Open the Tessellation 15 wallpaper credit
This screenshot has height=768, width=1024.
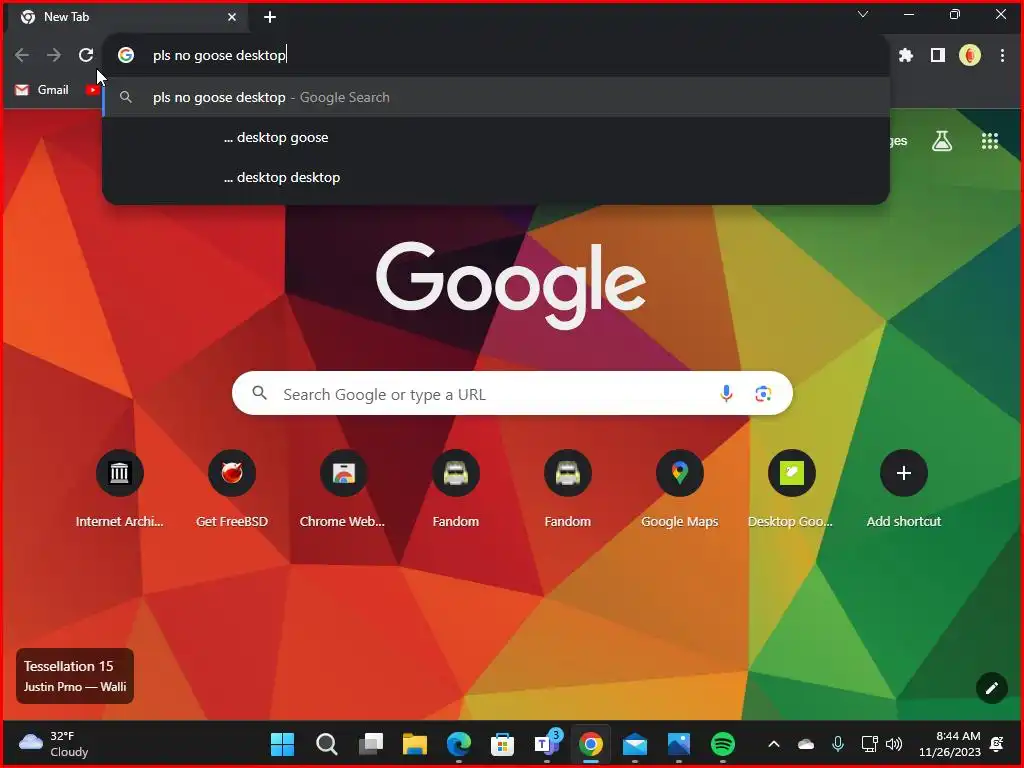(x=75, y=676)
